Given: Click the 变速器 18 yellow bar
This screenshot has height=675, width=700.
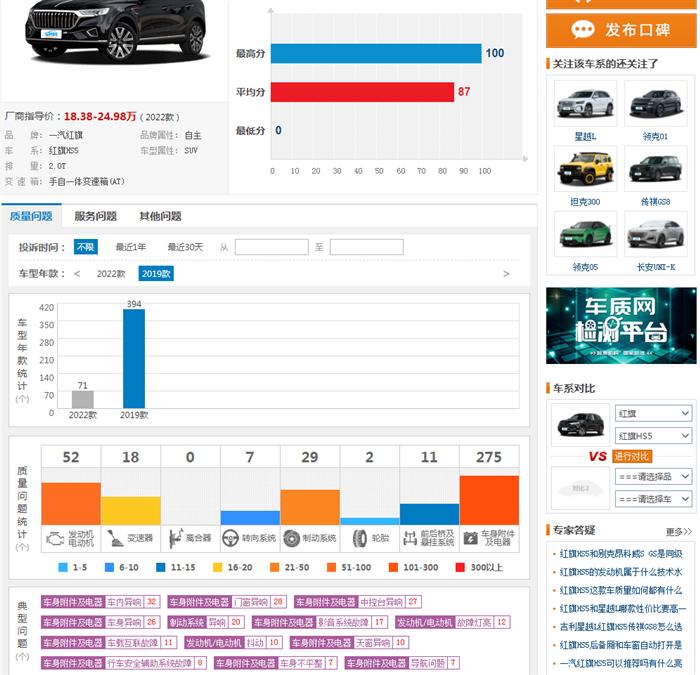Looking at the screenshot, I should point(131,511).
